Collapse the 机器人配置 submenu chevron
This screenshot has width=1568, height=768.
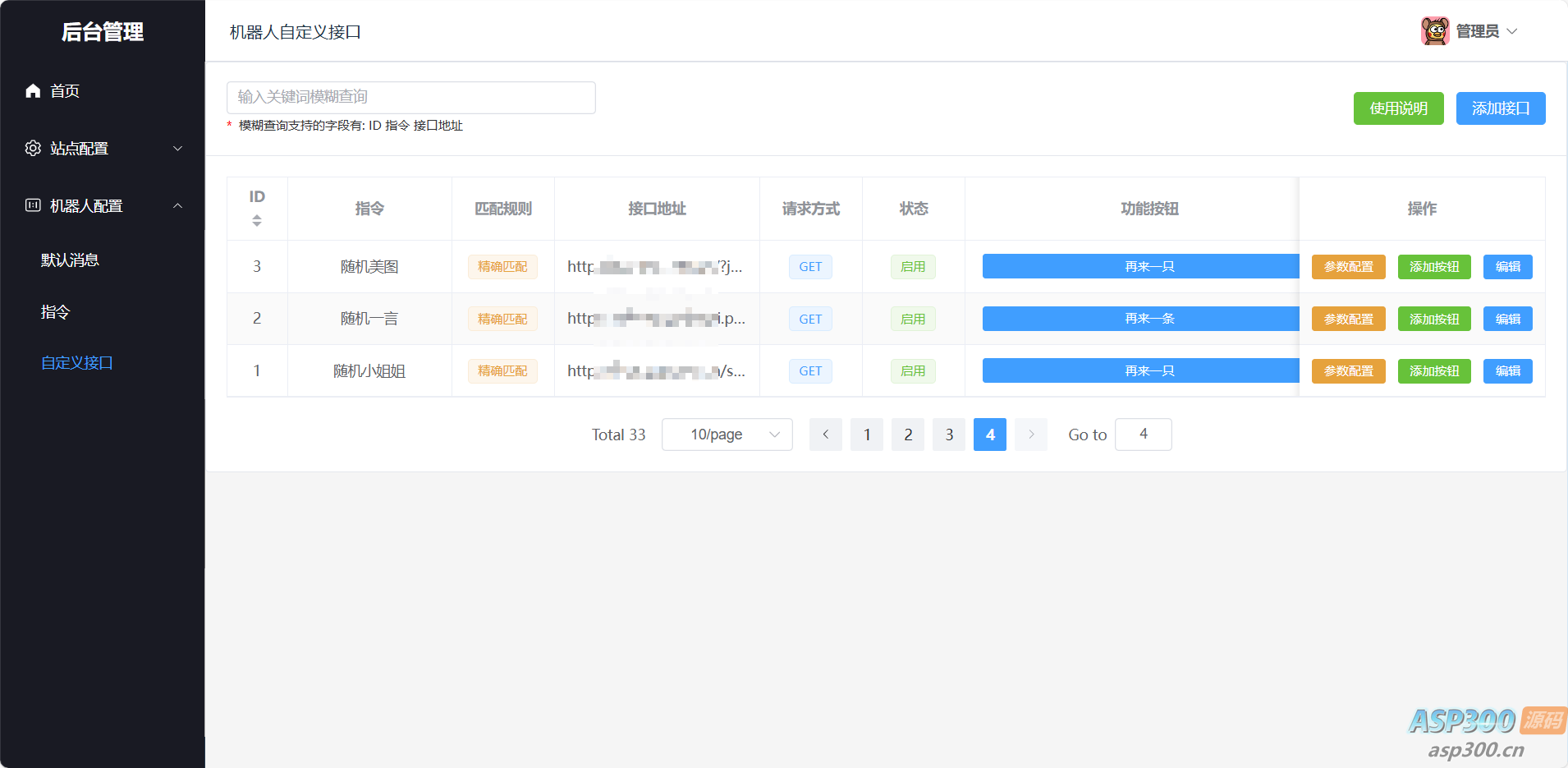[x=177, y=206]
